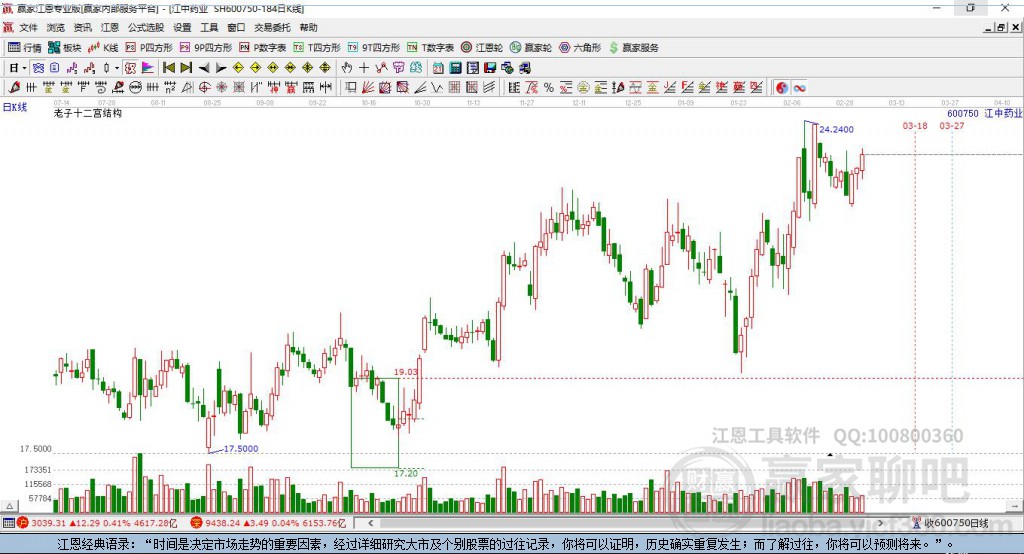1024x554 pixels.
Task: Click the color gradient triangle icon
Action: click(148, 68)
